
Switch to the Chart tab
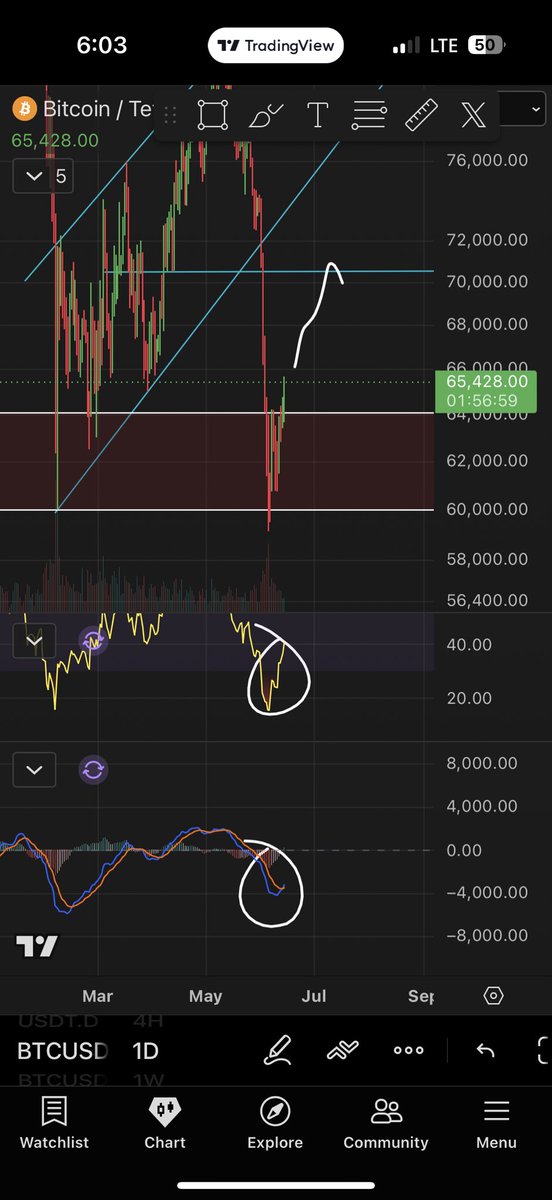(165, 1123)
